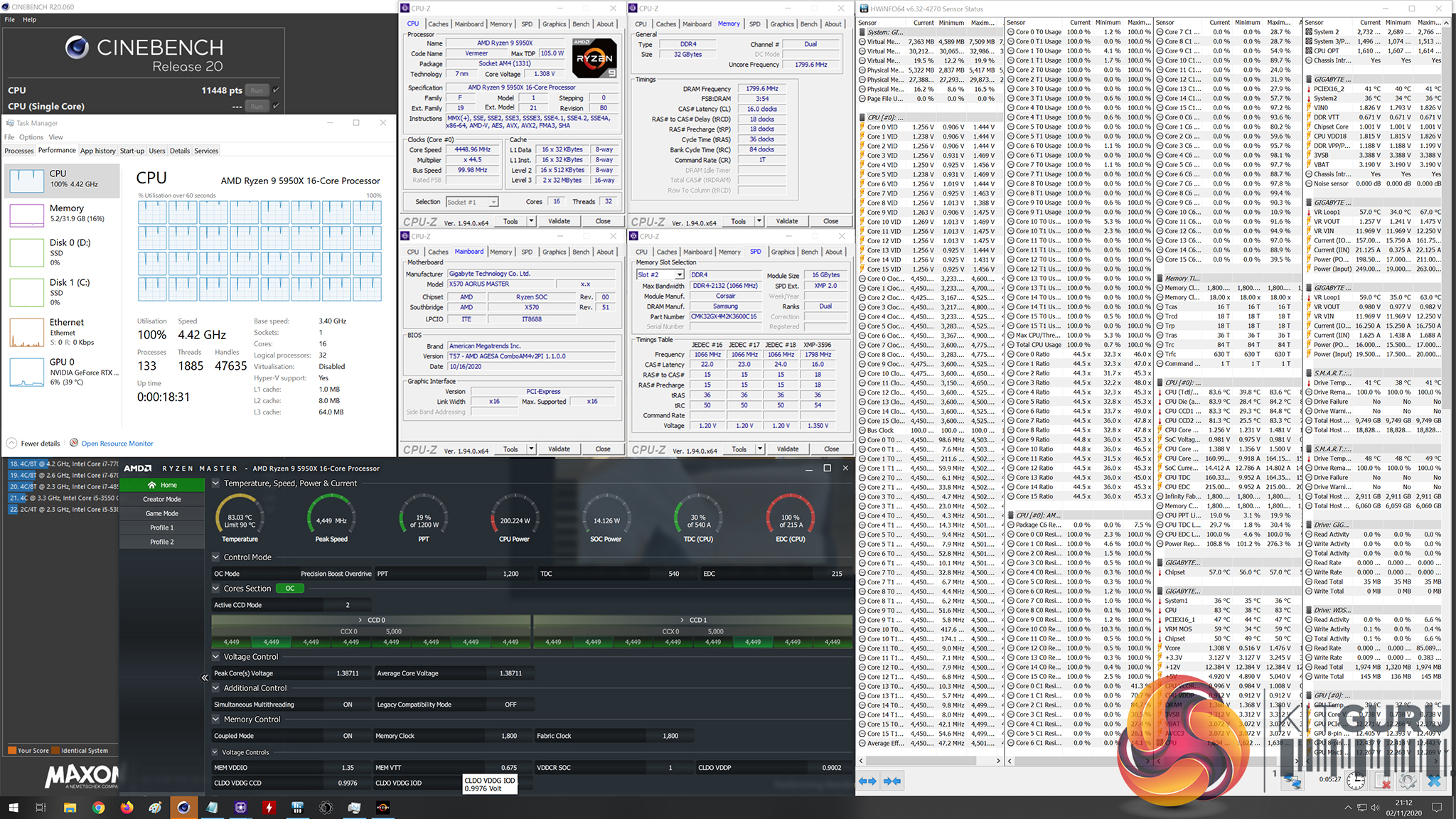Open the Help menu in Cinebench
The image size is (1456, 819).
point(29,19)
